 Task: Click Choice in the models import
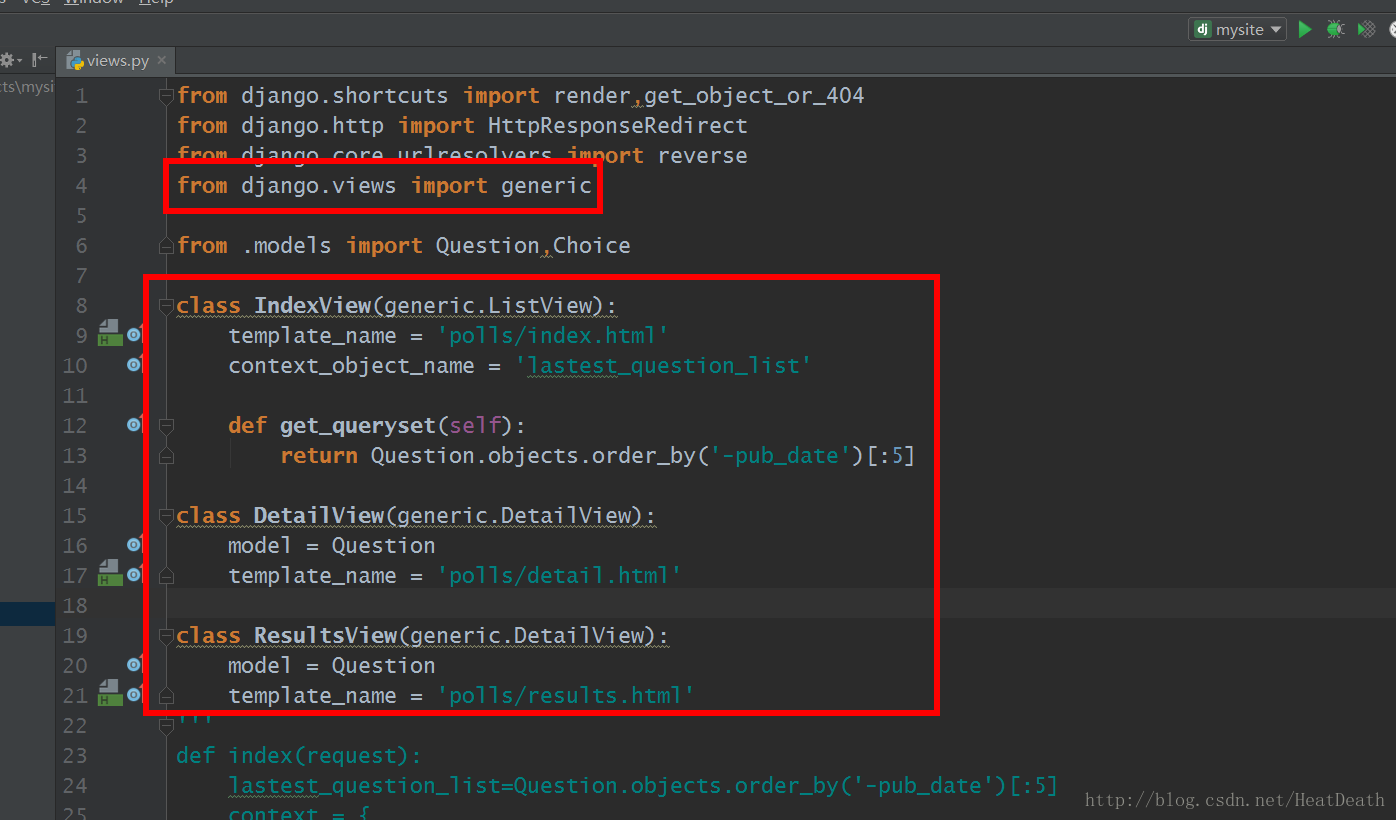point(591,246)
